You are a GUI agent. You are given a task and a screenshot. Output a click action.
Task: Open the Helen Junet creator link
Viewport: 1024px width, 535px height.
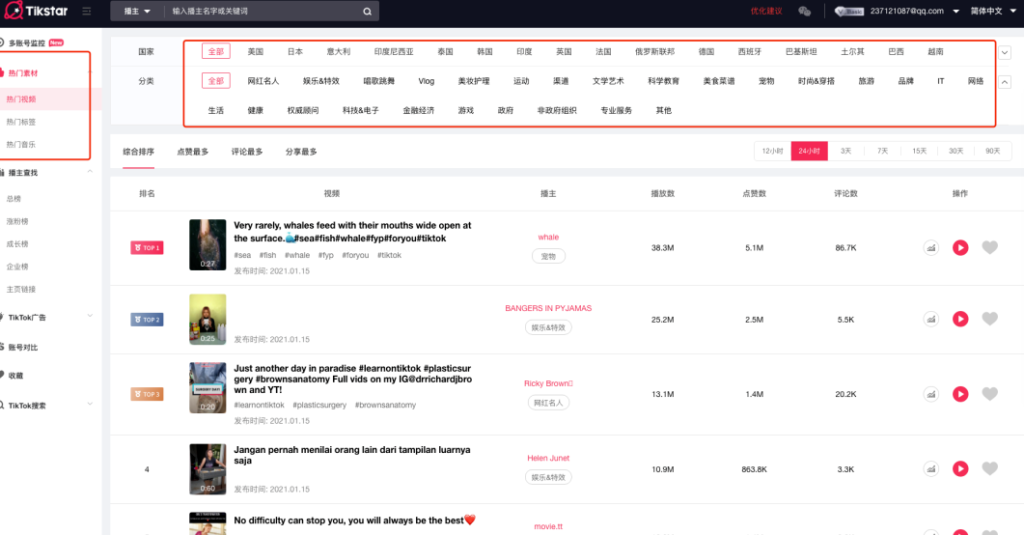tap(548, 458)
